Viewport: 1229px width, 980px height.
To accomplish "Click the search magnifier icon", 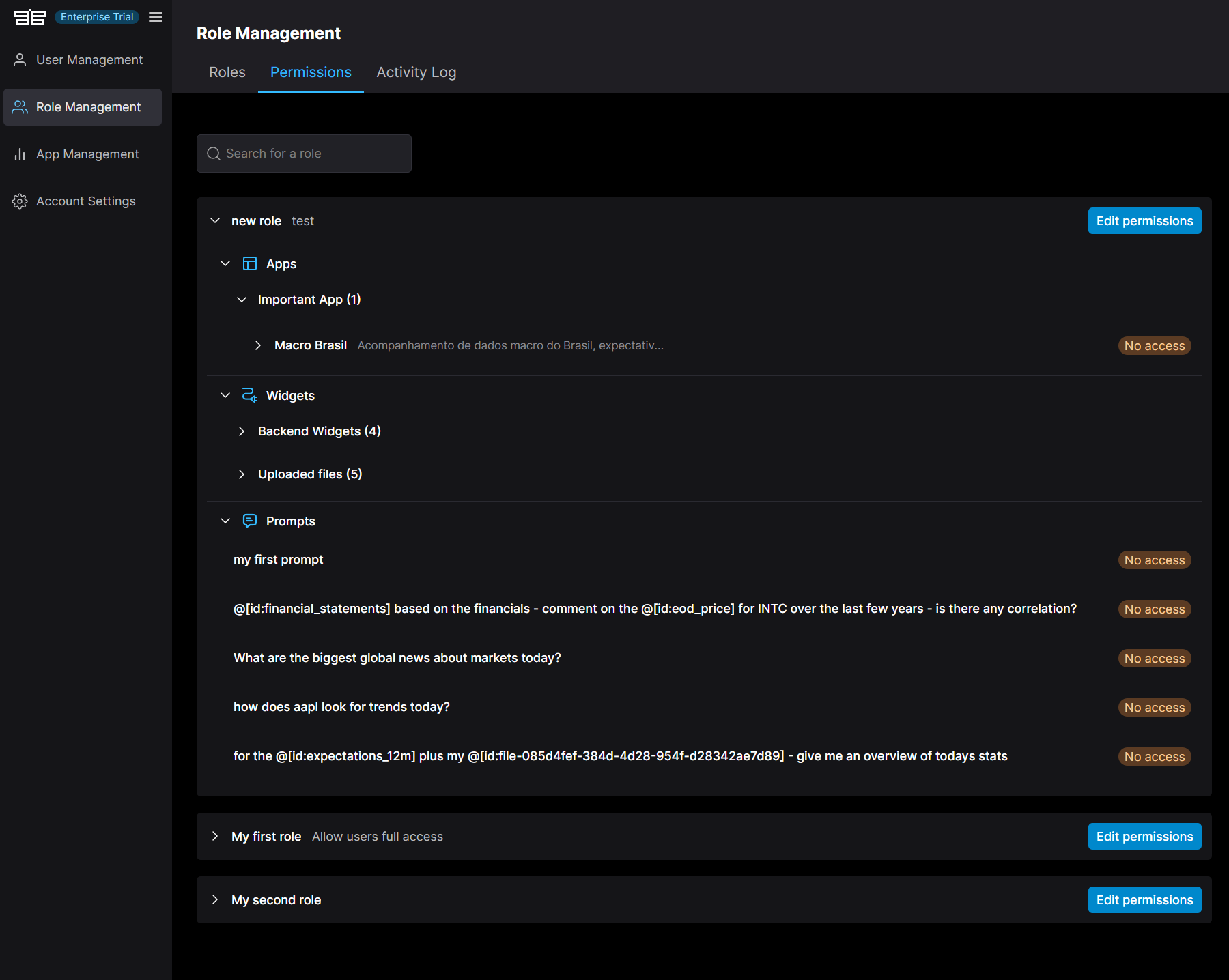I will click(x=214, y=154).
